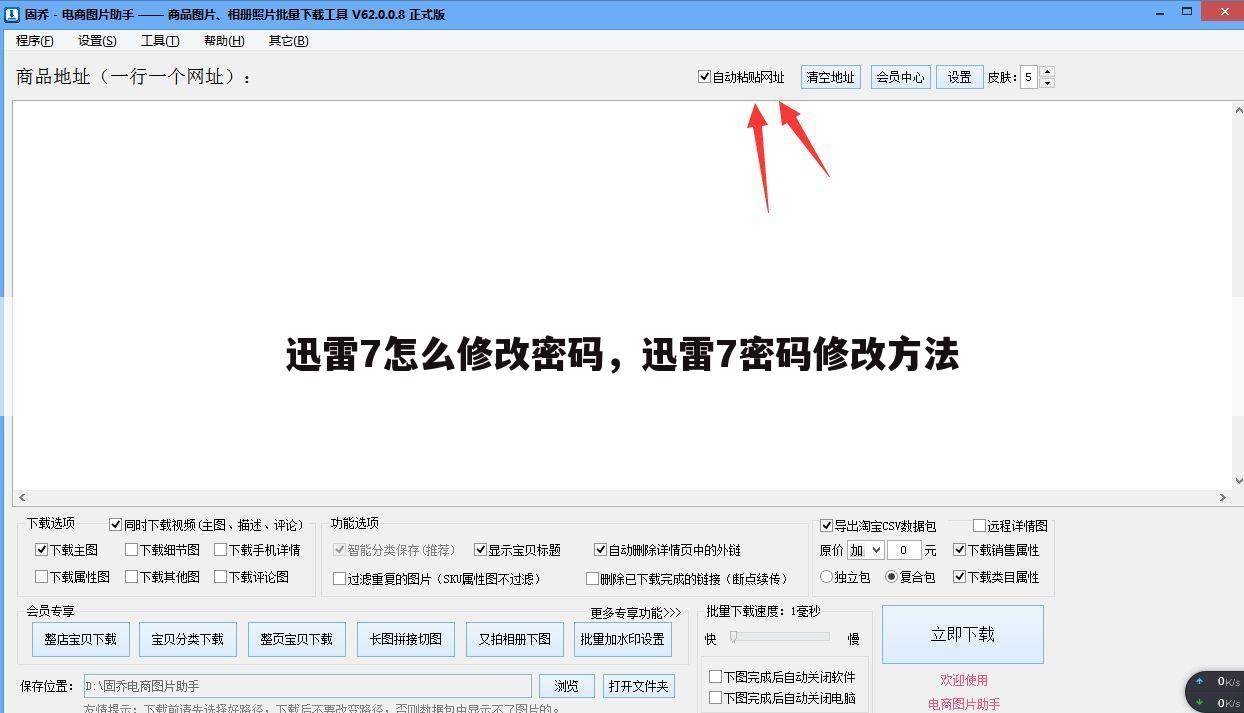This screenshot has height=713, width=1244.
Task: Decrease the 皮肤 number with down arrow
Action: point(1047,83)
